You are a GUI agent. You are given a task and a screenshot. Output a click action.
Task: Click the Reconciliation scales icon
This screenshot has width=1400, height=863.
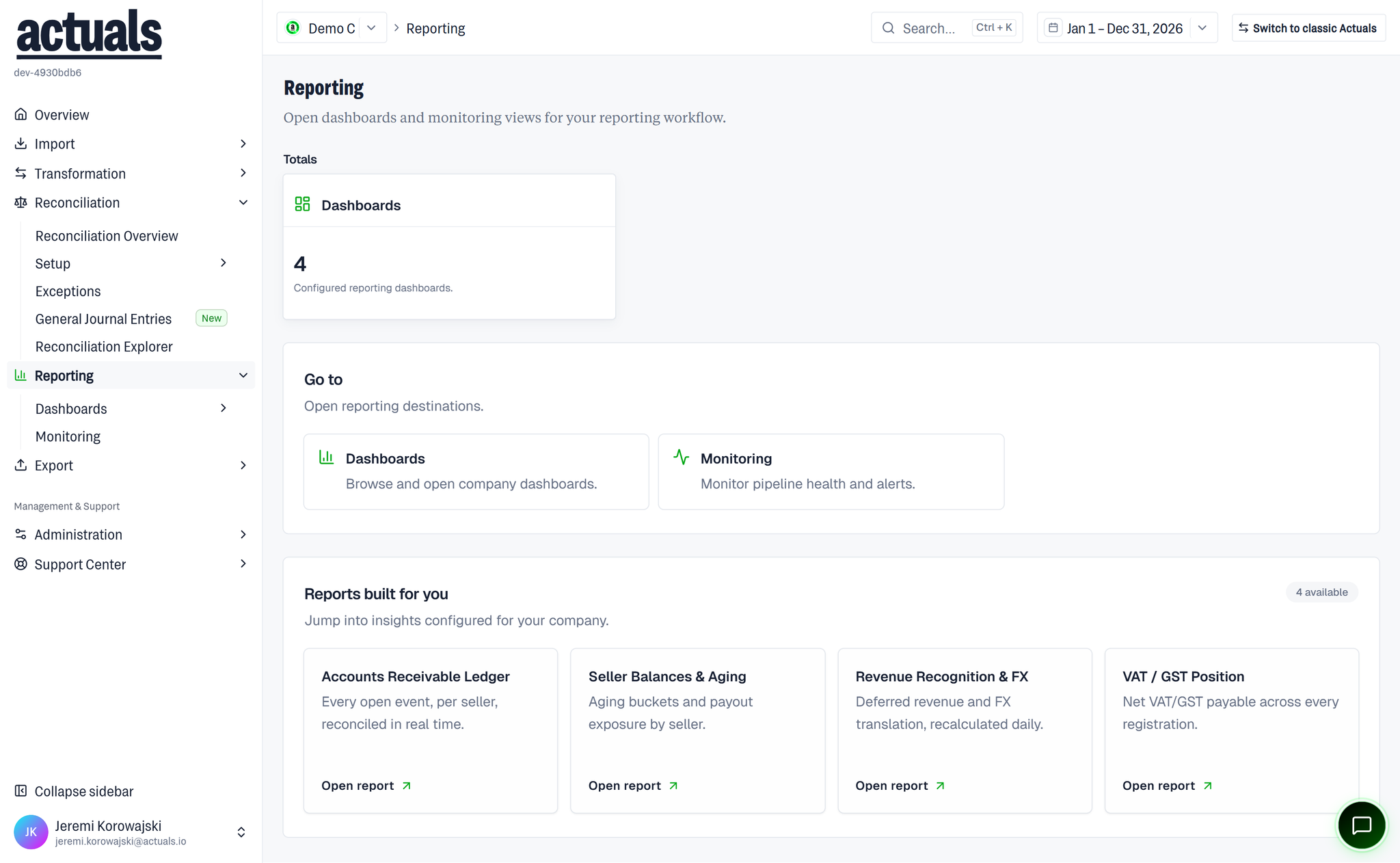[x=21, y=202]
